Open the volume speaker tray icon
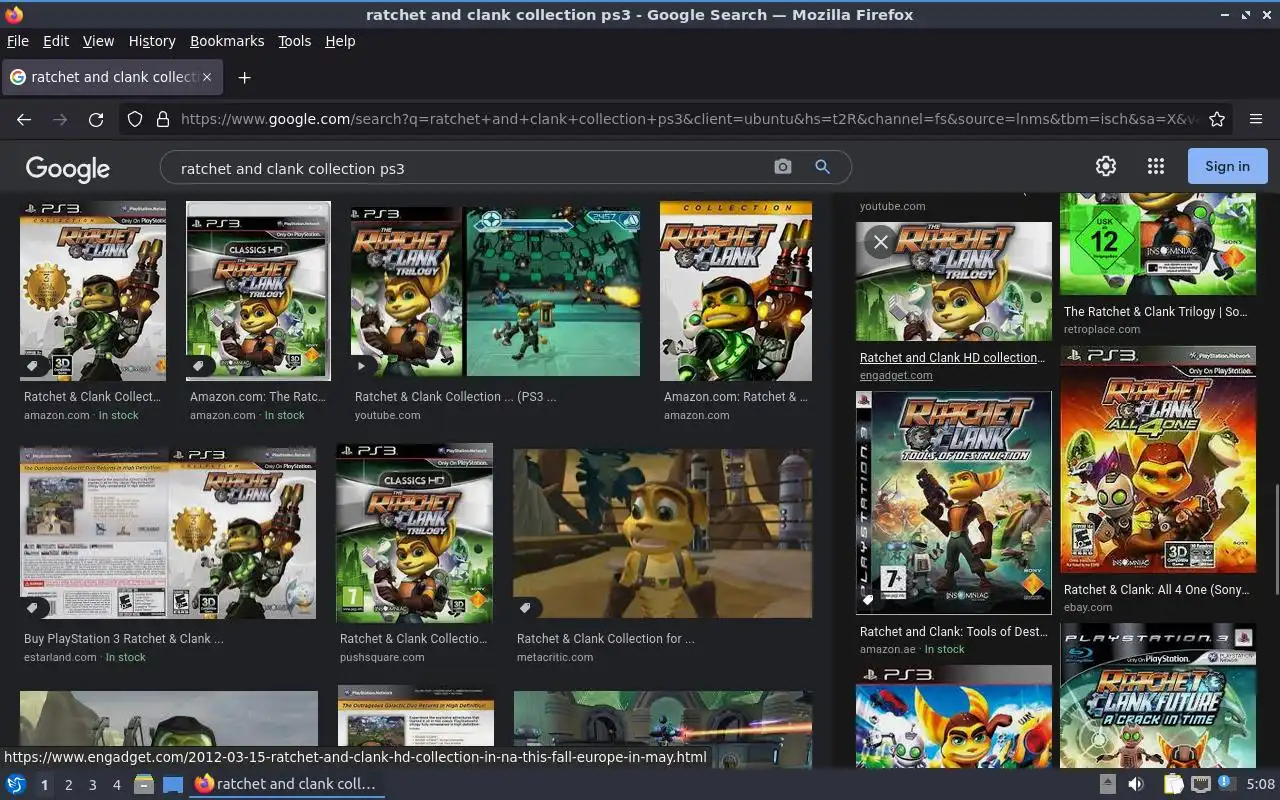 pyautogui.click(x=1136, y=784)
